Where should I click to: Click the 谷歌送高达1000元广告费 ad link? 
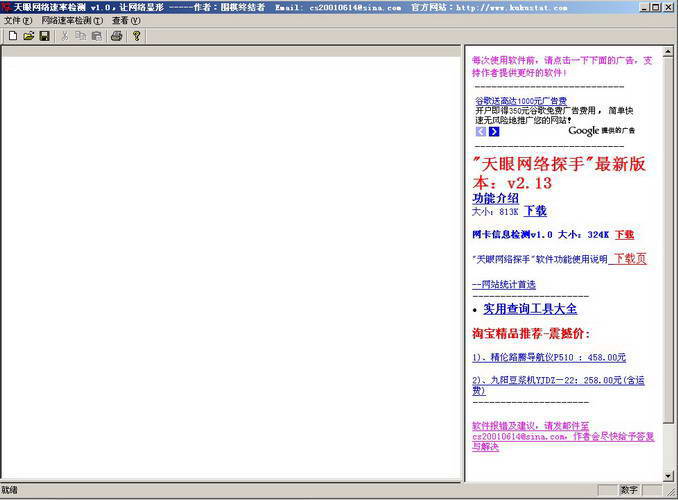[x=520, y=101]
